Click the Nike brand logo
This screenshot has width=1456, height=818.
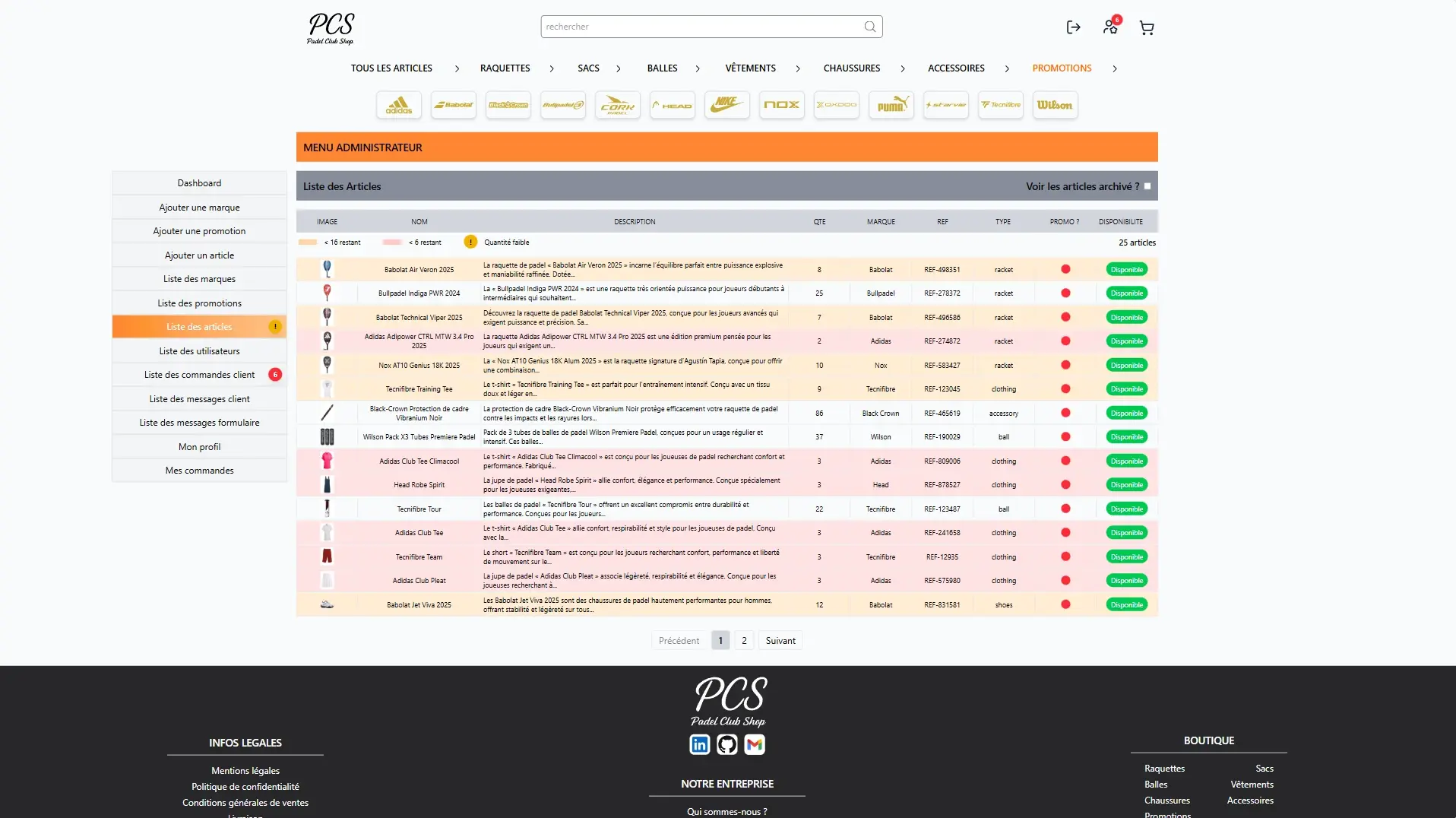[727, 105]
